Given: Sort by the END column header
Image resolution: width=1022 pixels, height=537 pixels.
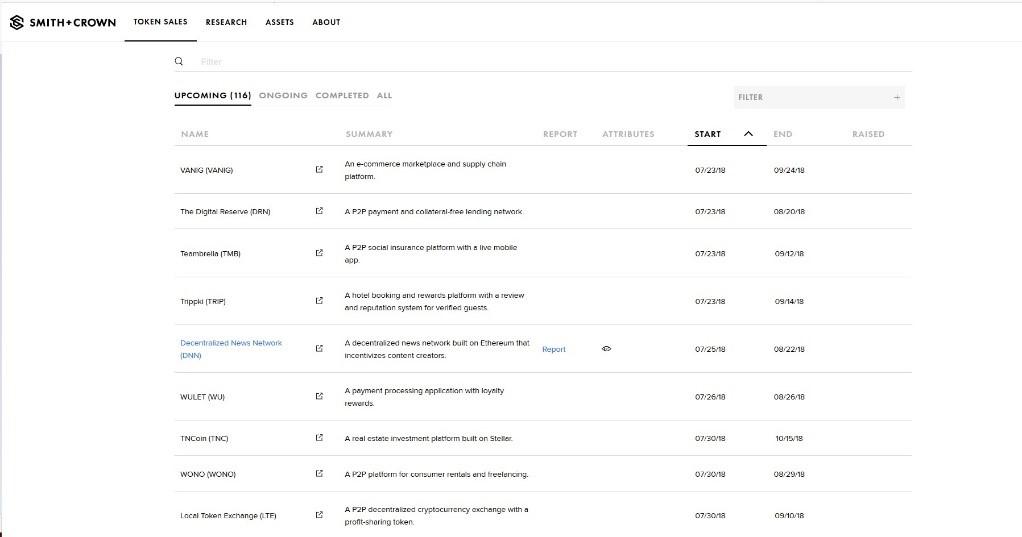Looking at the screenshot, I should pyautogui.click(x=783, y=134).
